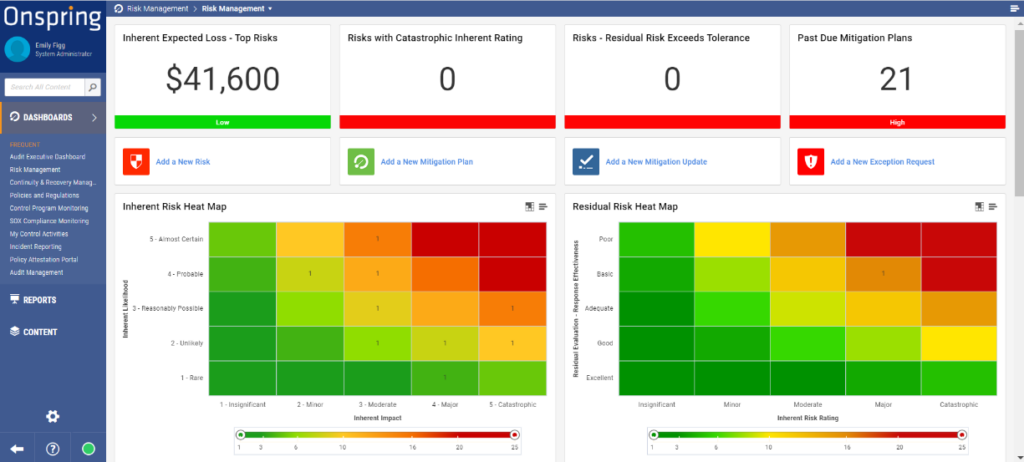The width and height of the screenshot is (1024, 462).
Task: Toggle Inherent Risk Heat Map chart view icon
Action: [529, 207]
